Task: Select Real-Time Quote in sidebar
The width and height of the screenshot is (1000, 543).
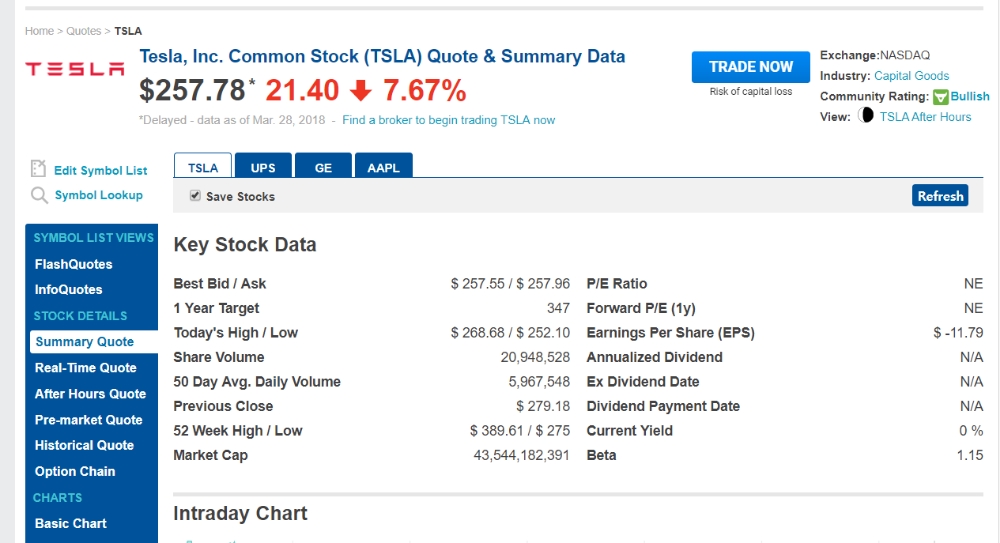Action: (x=86, y=367)
